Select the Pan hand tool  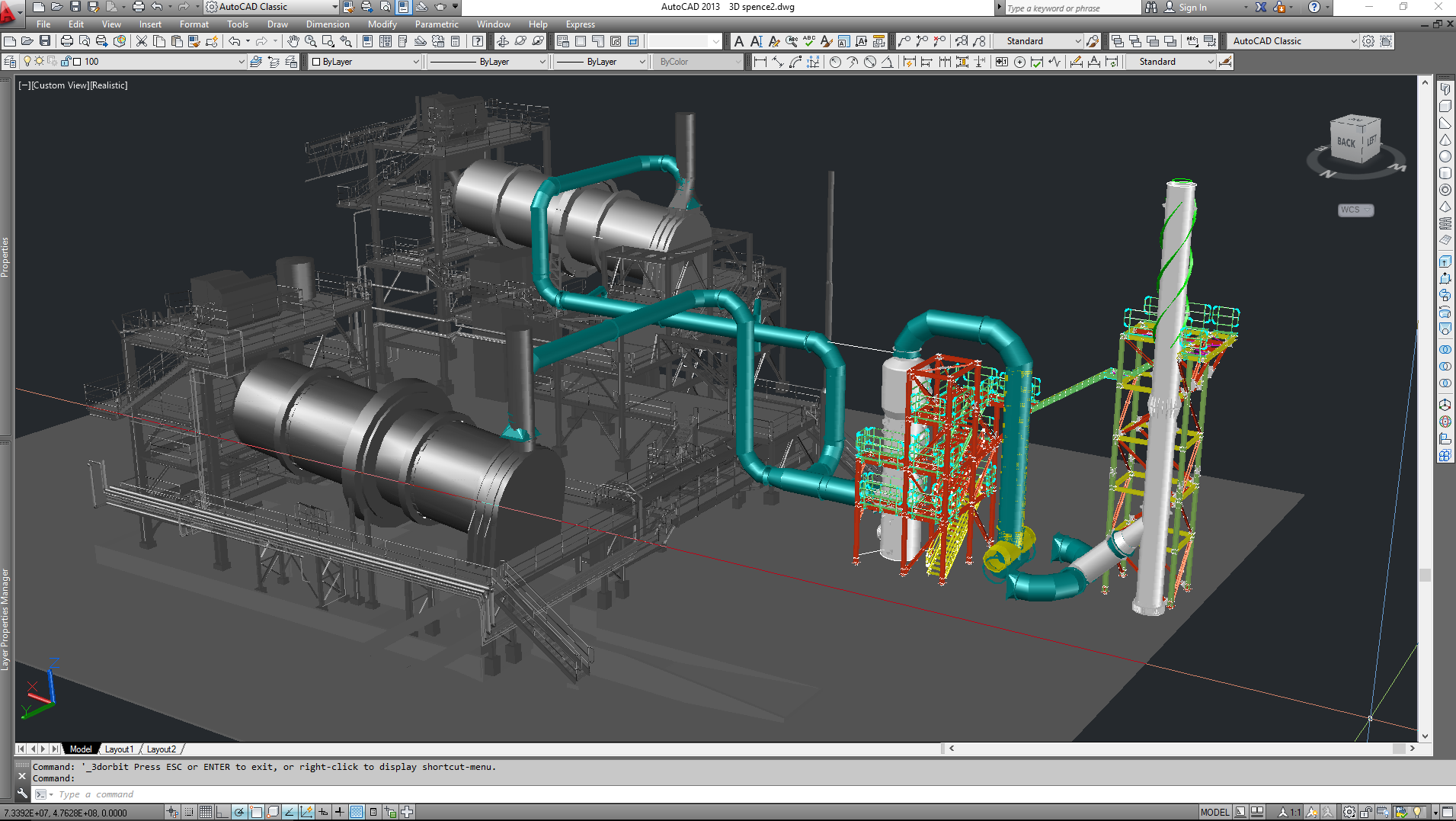(293, 41)
